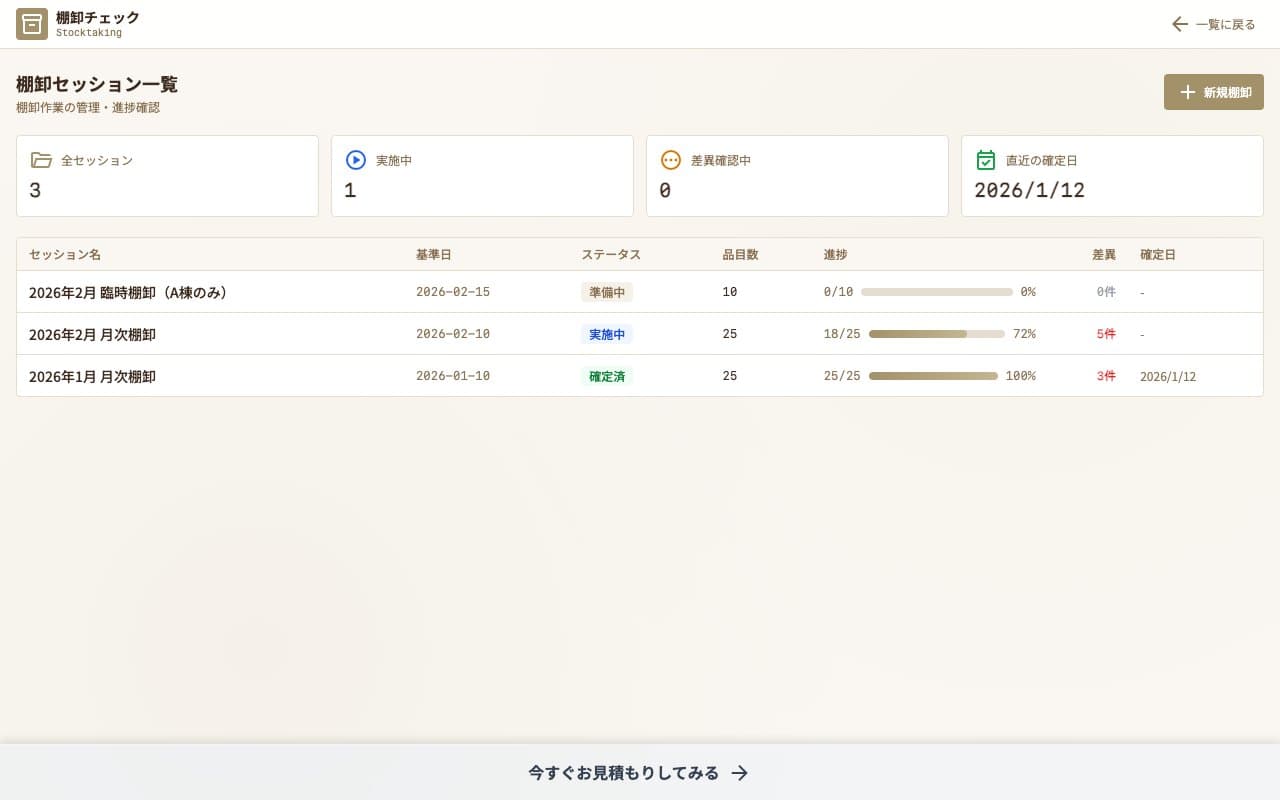Select the 2026年1月 月次棚卸 session row
1280x800 pixels.
pyautogui.click(x=640, y=376)
